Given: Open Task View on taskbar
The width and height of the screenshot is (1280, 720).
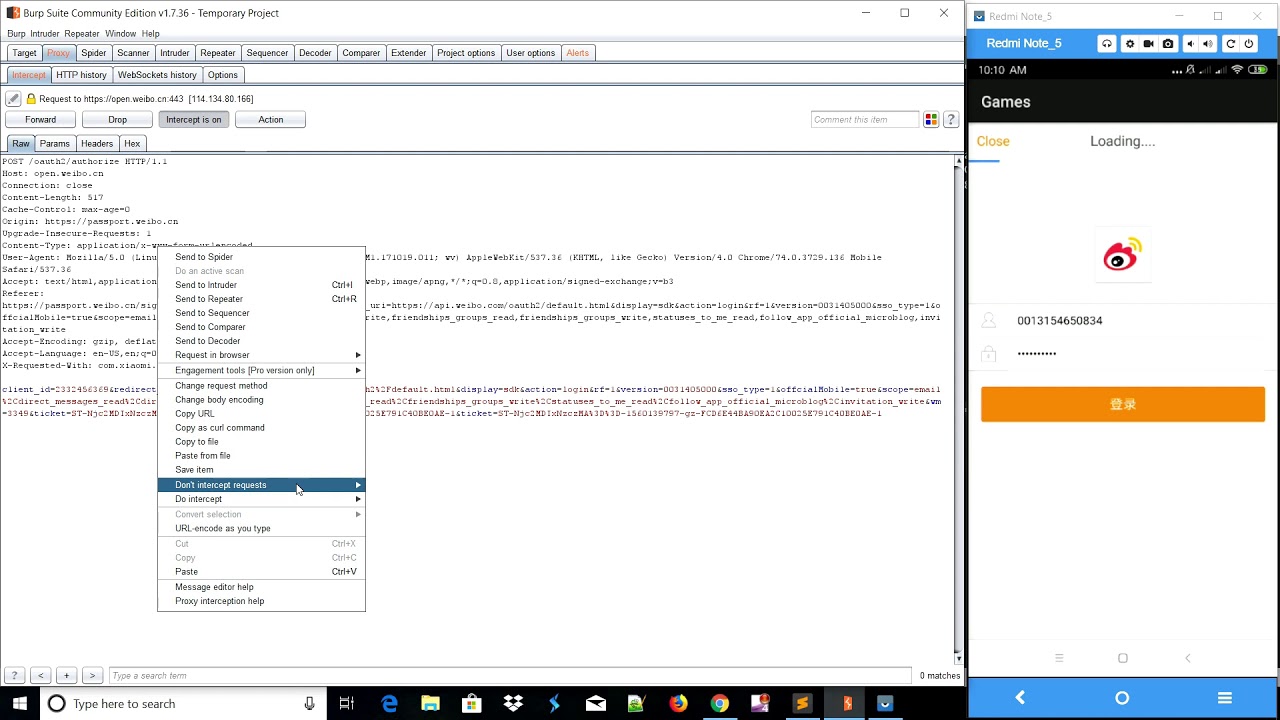Looking at the screenshot, I should pos(347,704).
